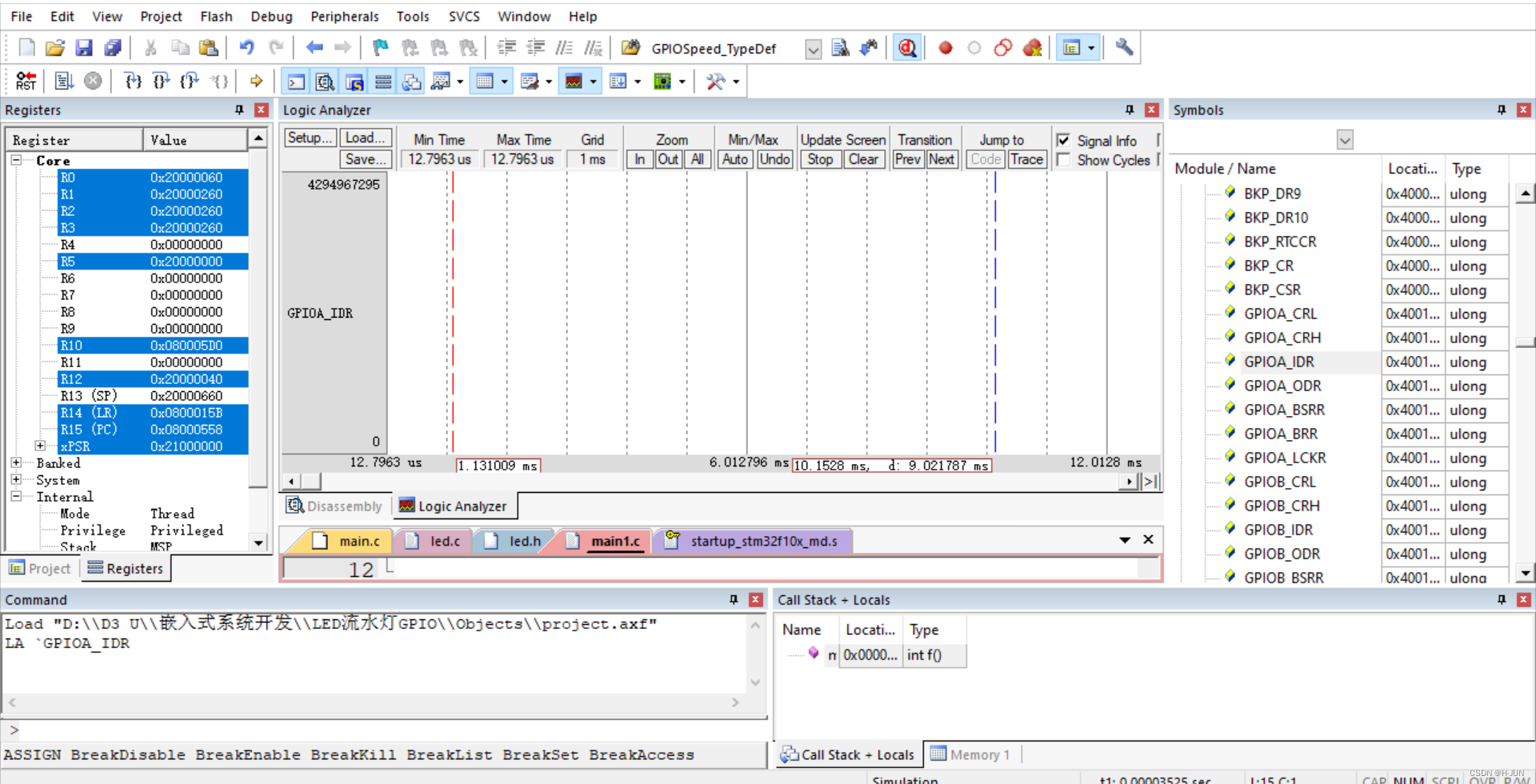The width and height of the screenshot is (1536, 784).
Task: Open editor tab list dropdown arrow
Action: click(x=1125, y=540)
